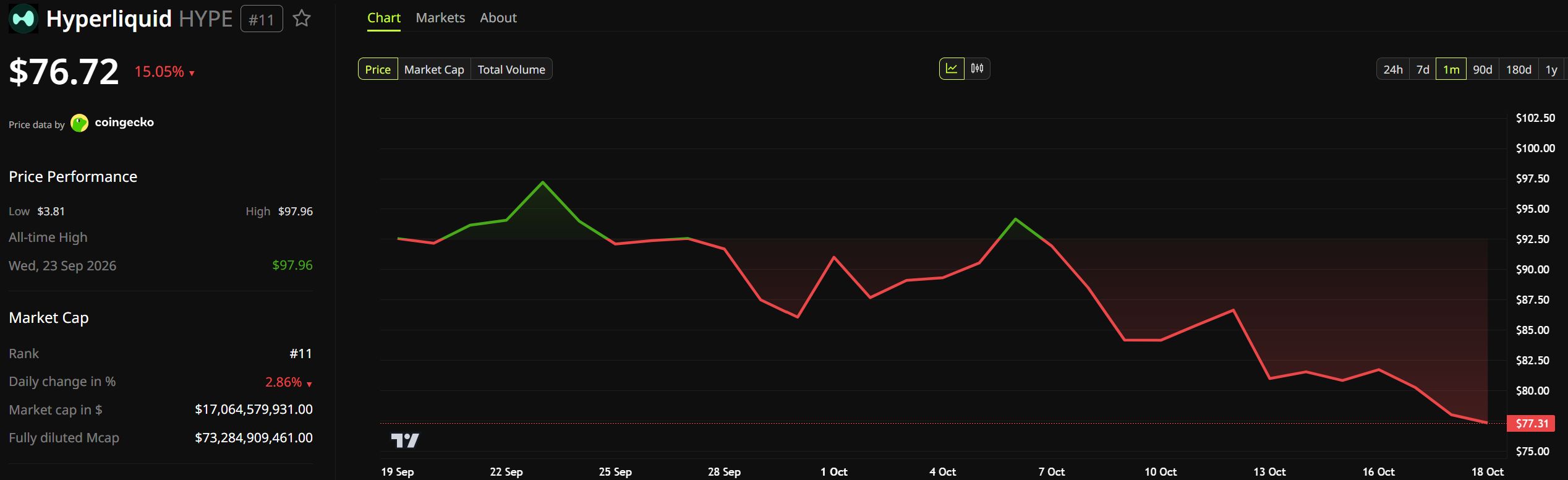Viewport: 1568px width, 480px height.
Task: Click the $102.50 axis label
Action: click(x=1535, y=118)
